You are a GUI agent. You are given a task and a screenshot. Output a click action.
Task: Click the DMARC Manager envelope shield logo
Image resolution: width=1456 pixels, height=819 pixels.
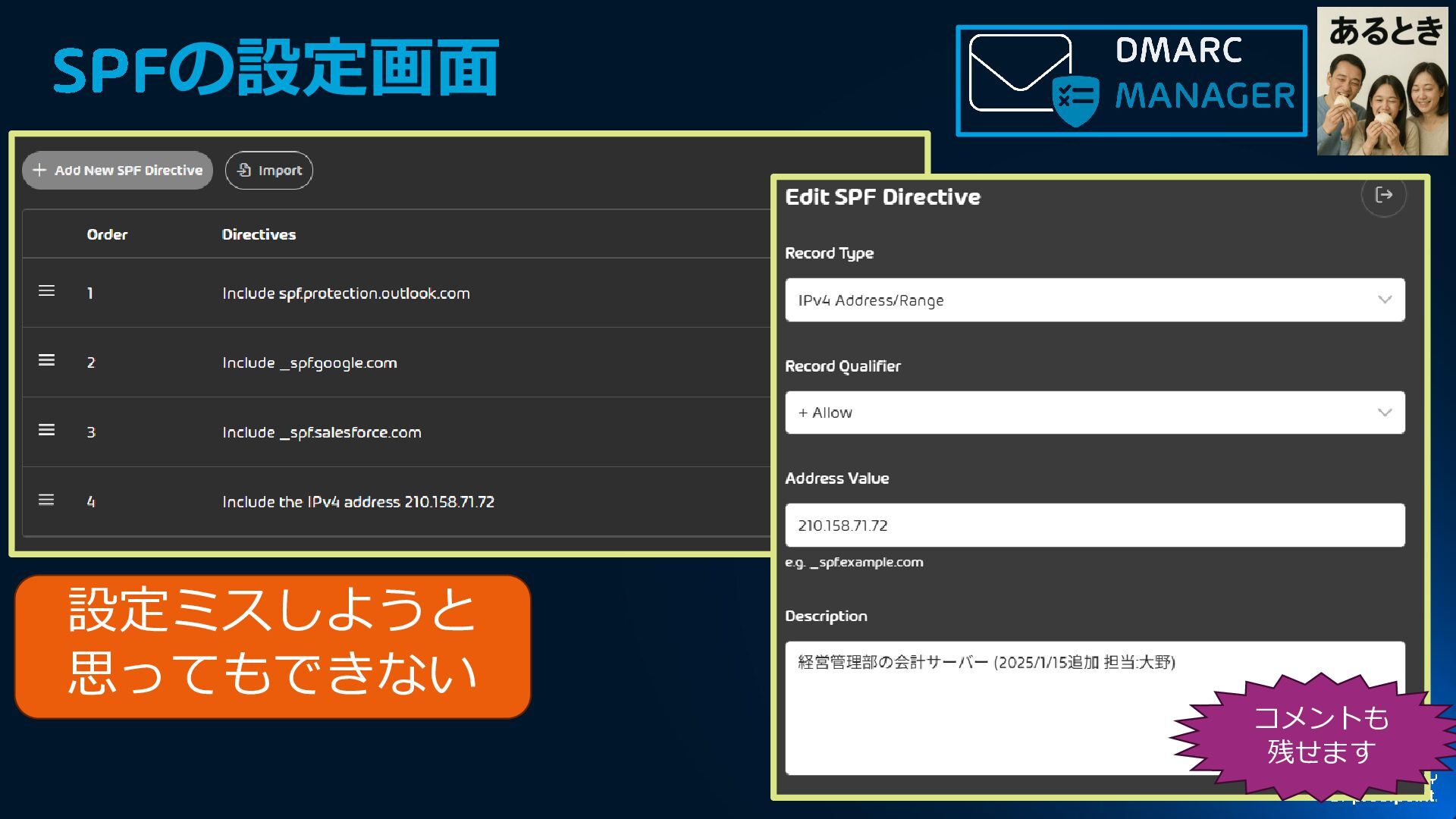point(1033,80)
